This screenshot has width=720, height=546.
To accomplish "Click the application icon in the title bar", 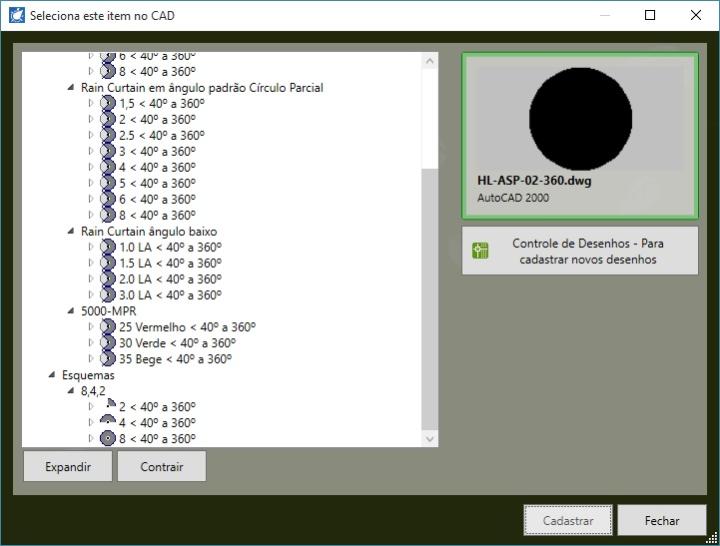I will tap(16, 16).
